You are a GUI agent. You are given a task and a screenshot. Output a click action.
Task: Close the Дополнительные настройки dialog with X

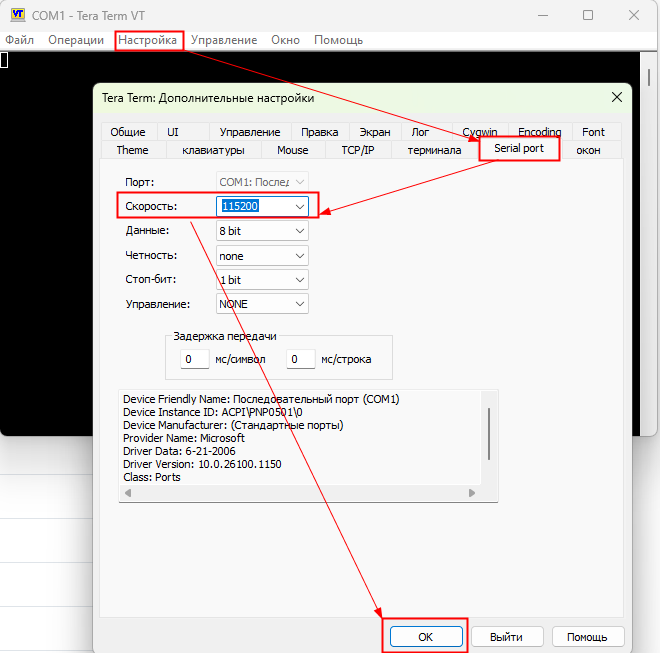[616, 98]
